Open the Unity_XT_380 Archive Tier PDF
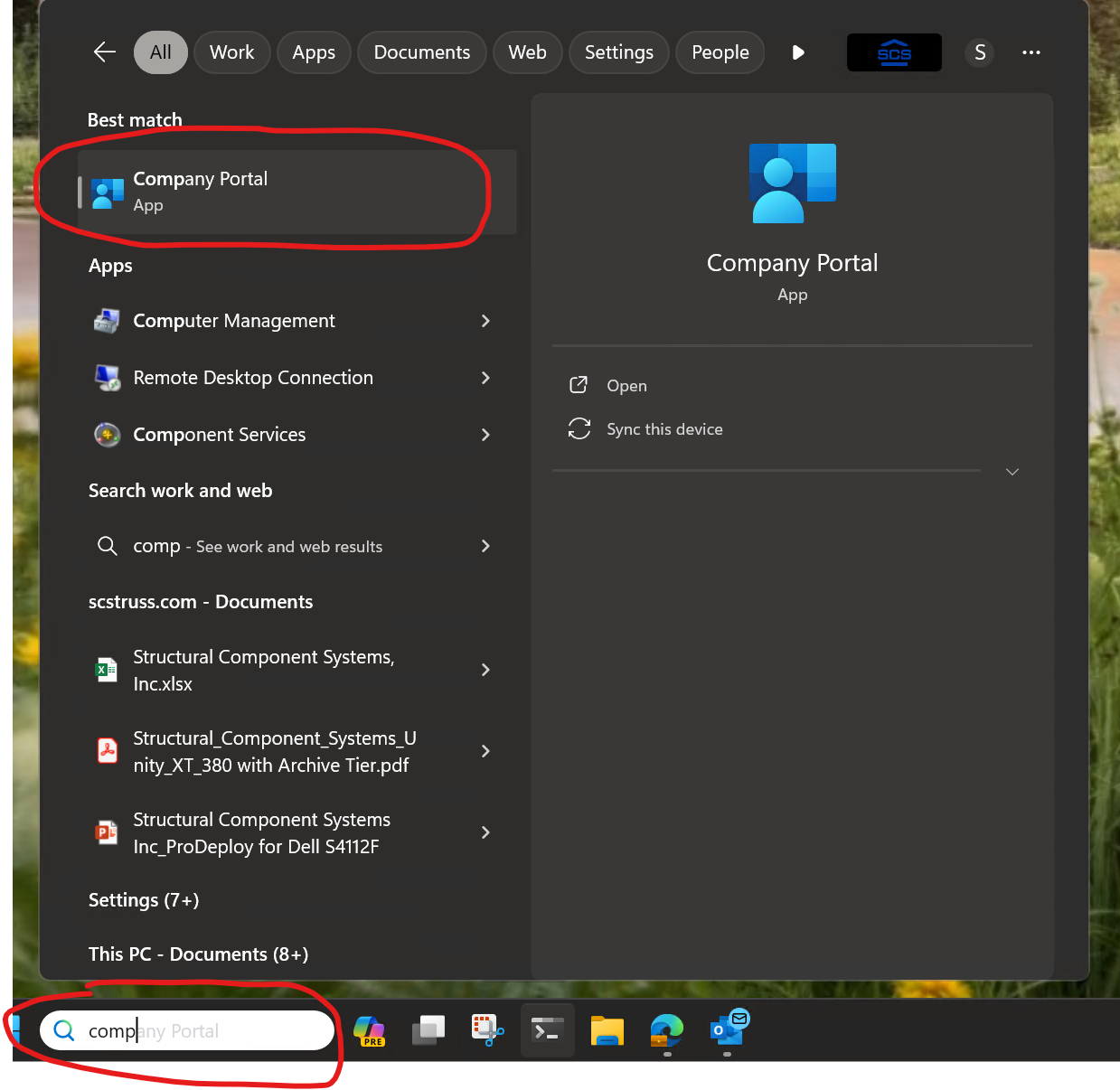The image size is (1120, 1090). coord(297,751)
